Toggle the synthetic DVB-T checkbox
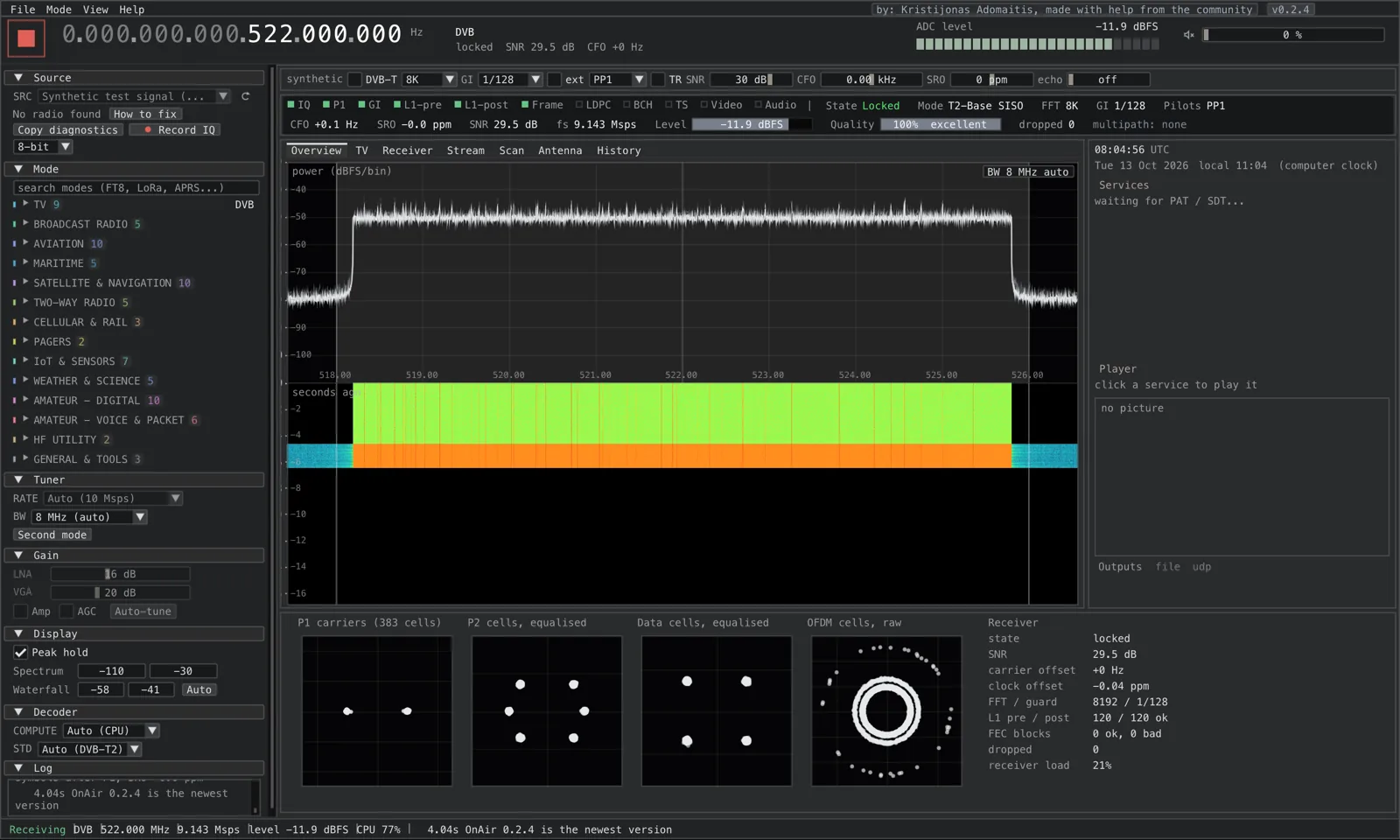The width and height of the screenshot is (1400, 840). pos(354,80)
